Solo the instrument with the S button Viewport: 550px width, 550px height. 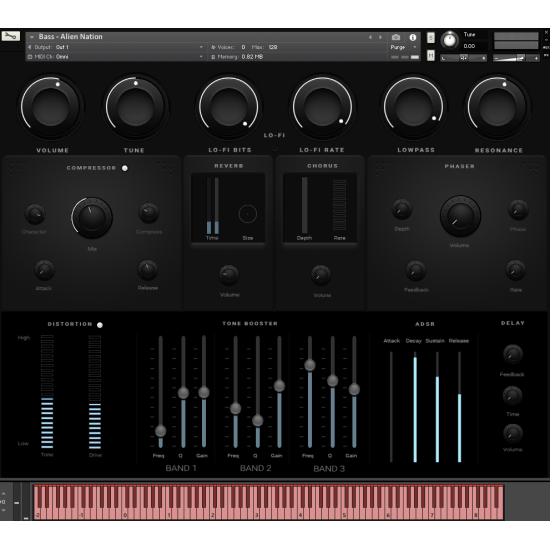(x=431, y=38)
